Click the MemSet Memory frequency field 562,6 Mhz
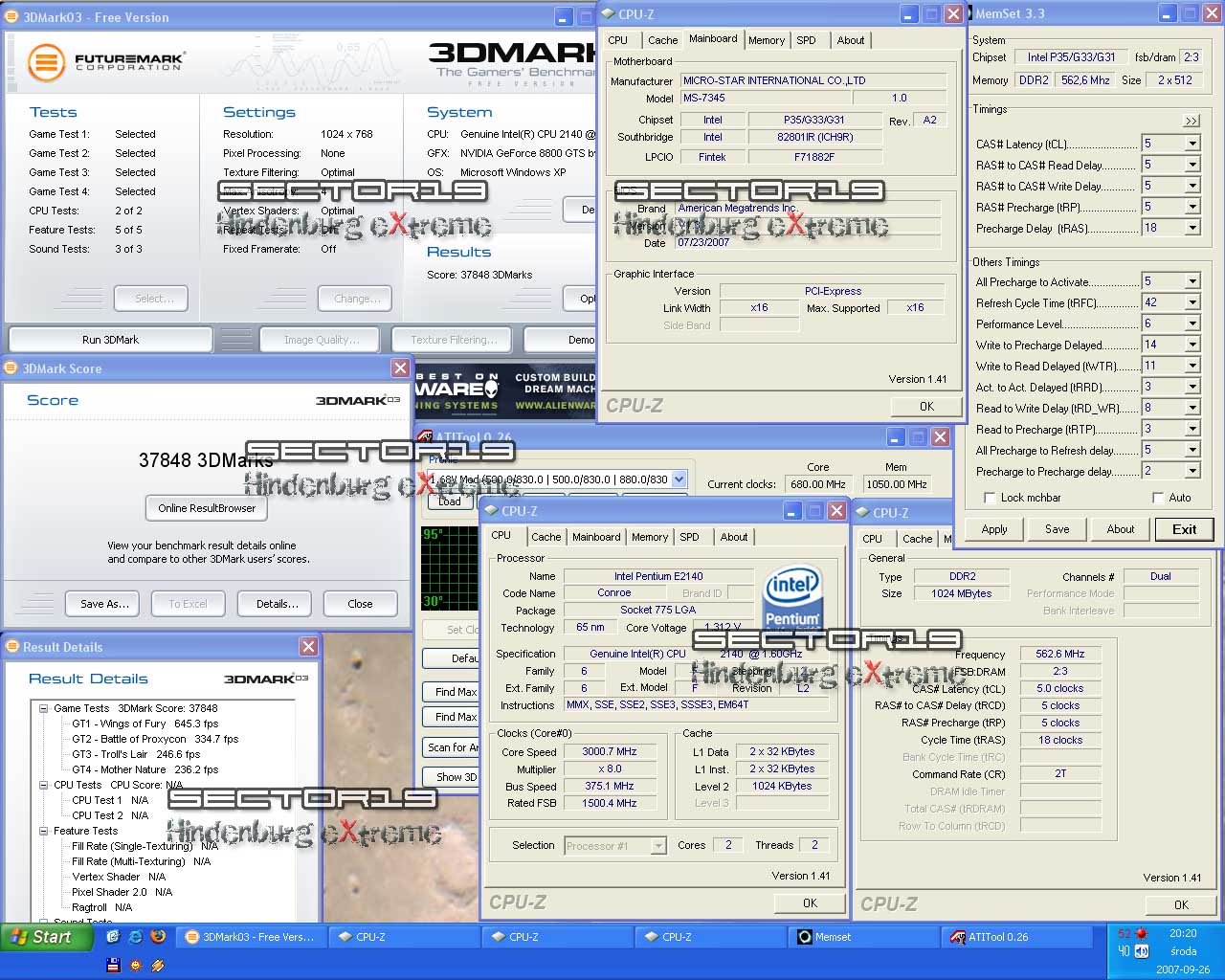Viewport: 1225px width, 980px height. coord(1085,80)
